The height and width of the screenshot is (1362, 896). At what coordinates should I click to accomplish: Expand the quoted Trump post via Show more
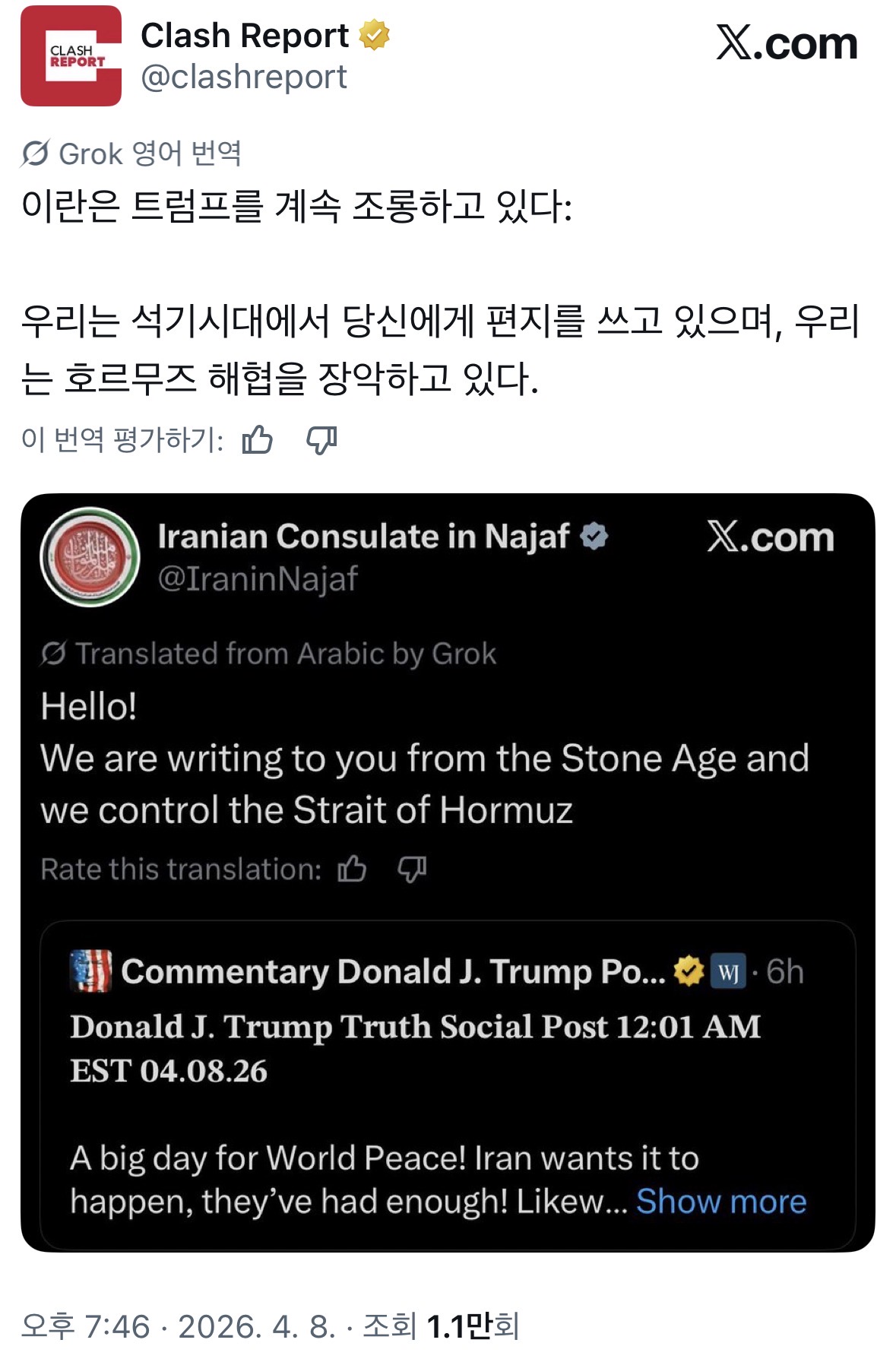click(720, 1201)
